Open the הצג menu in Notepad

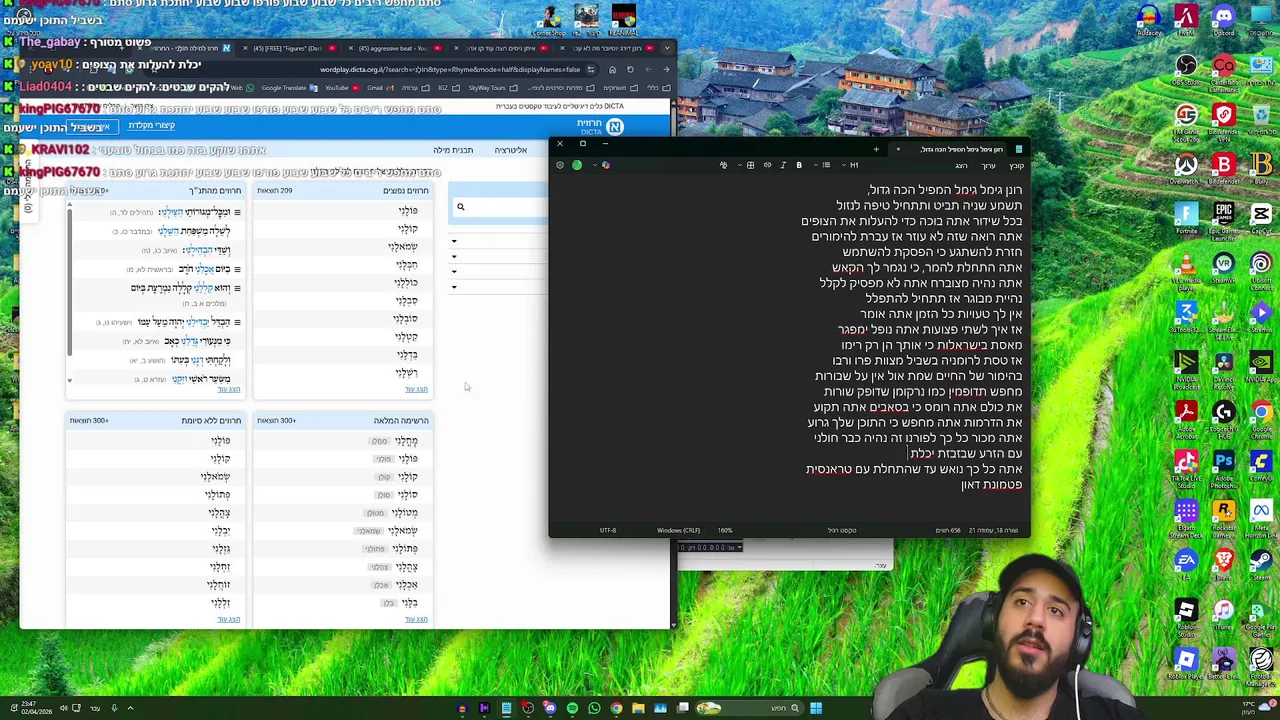point(961,166)
